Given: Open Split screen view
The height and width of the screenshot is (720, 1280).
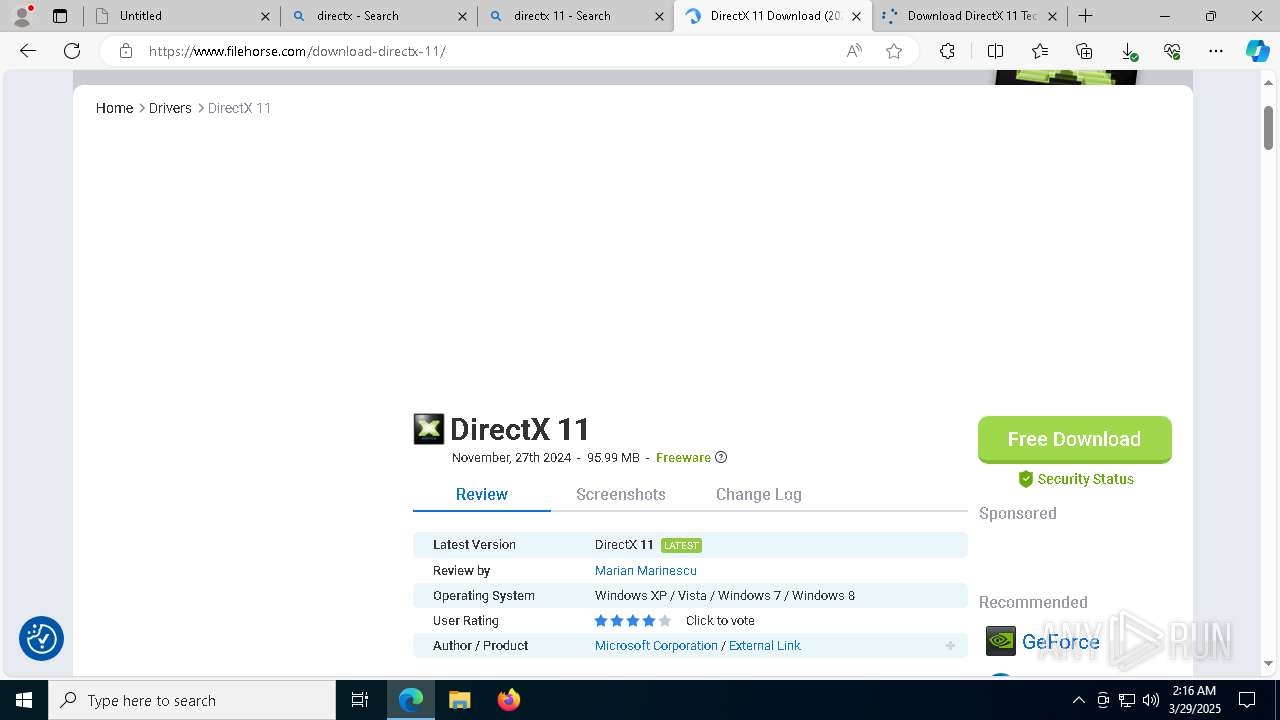Looking at the screenshot, I should 995,51.
